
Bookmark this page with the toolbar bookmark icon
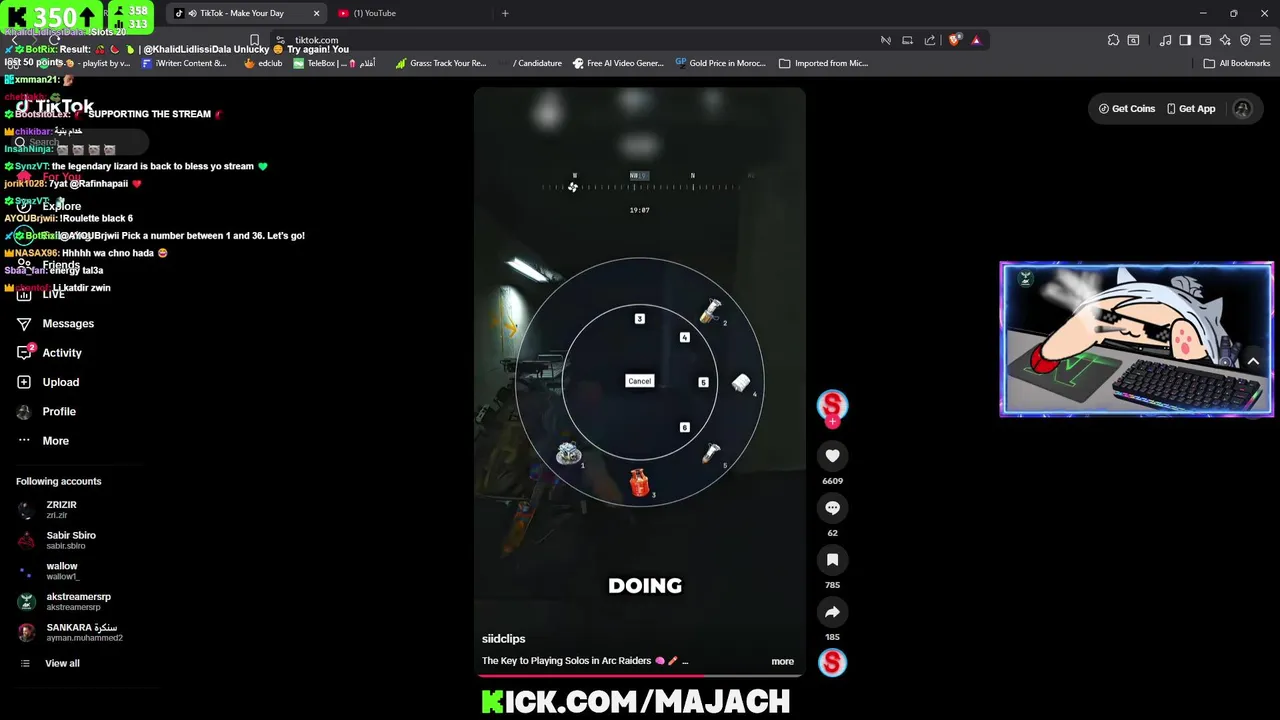(x=255, y=40)
